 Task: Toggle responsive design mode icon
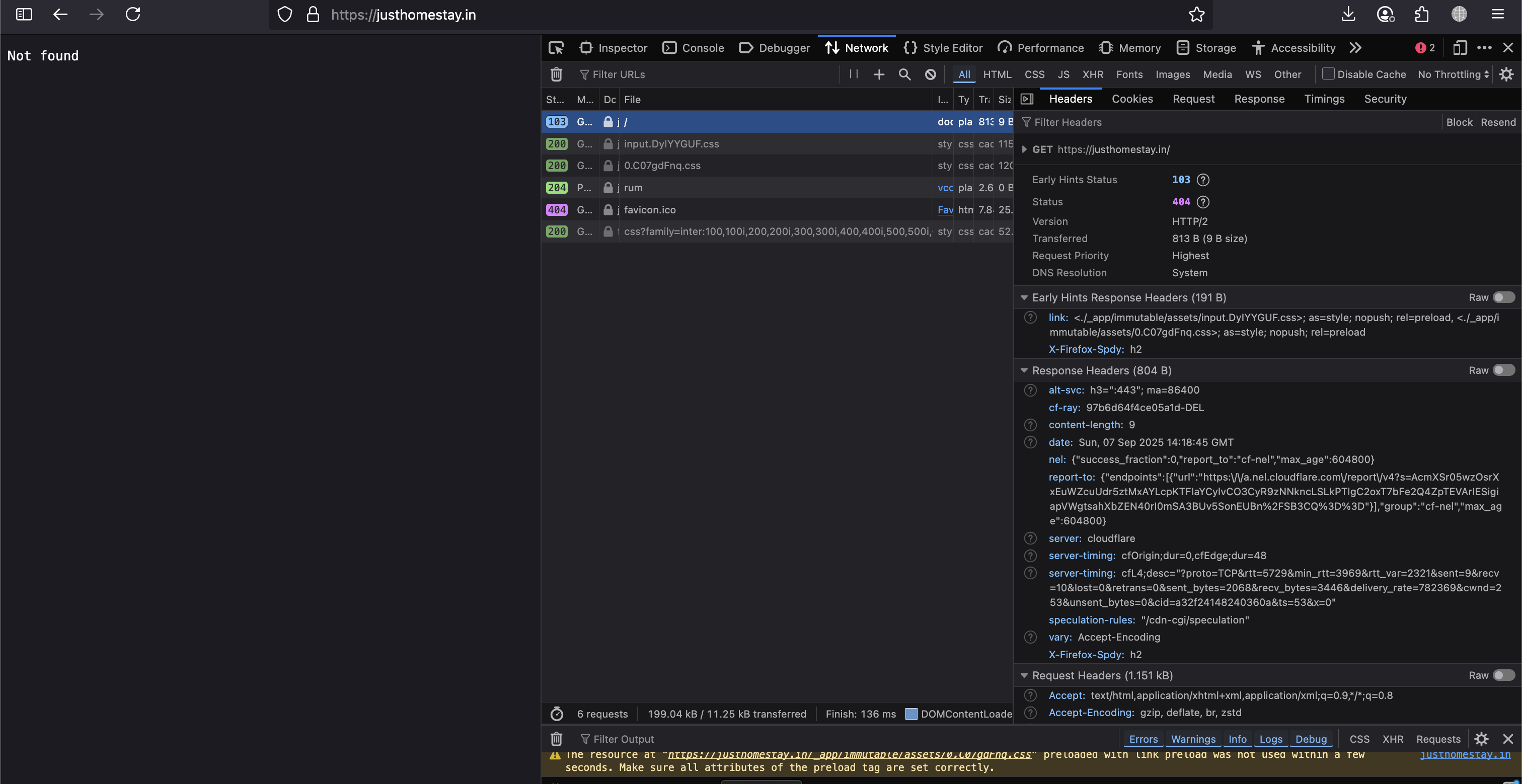tap(1460, 48)
